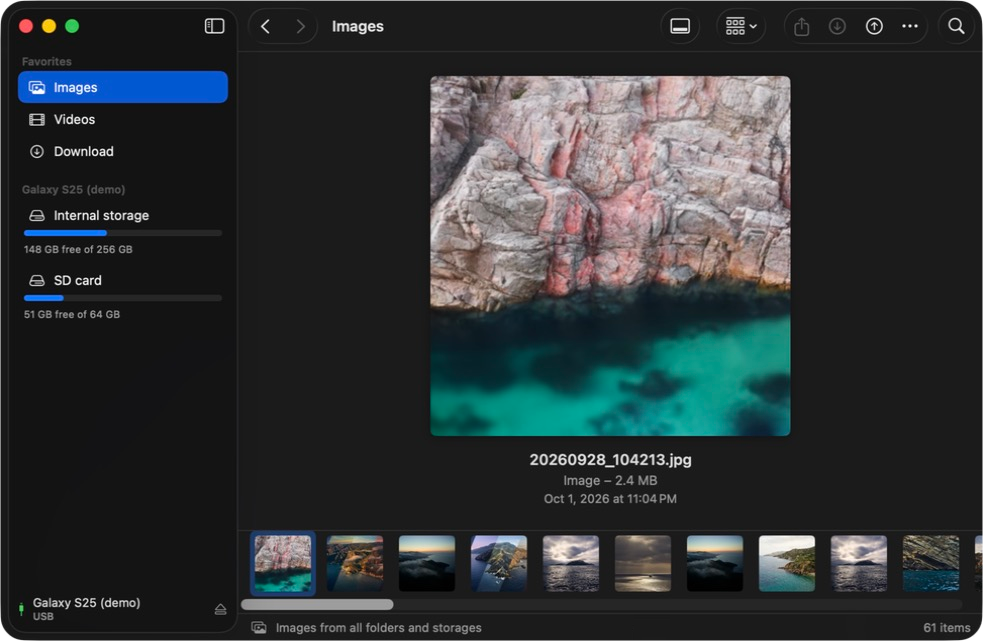
Task: Eject the Galaxy S25 device
Action: tap(220, 609)
